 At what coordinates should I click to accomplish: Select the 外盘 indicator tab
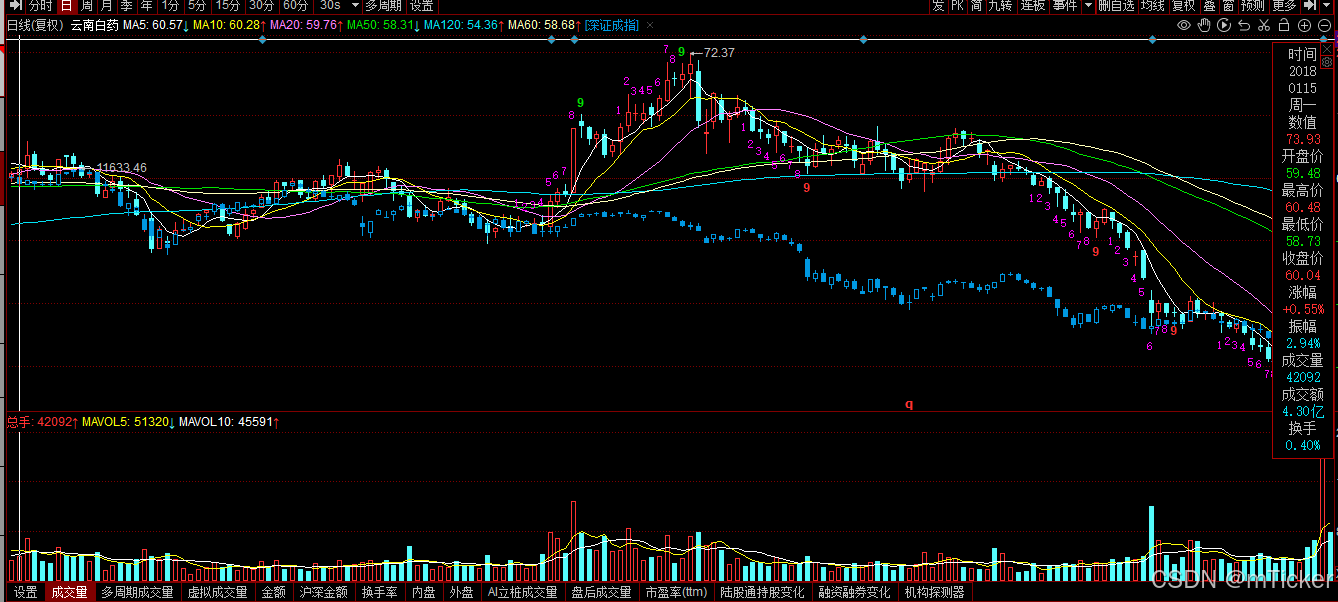tap(461, 592)
